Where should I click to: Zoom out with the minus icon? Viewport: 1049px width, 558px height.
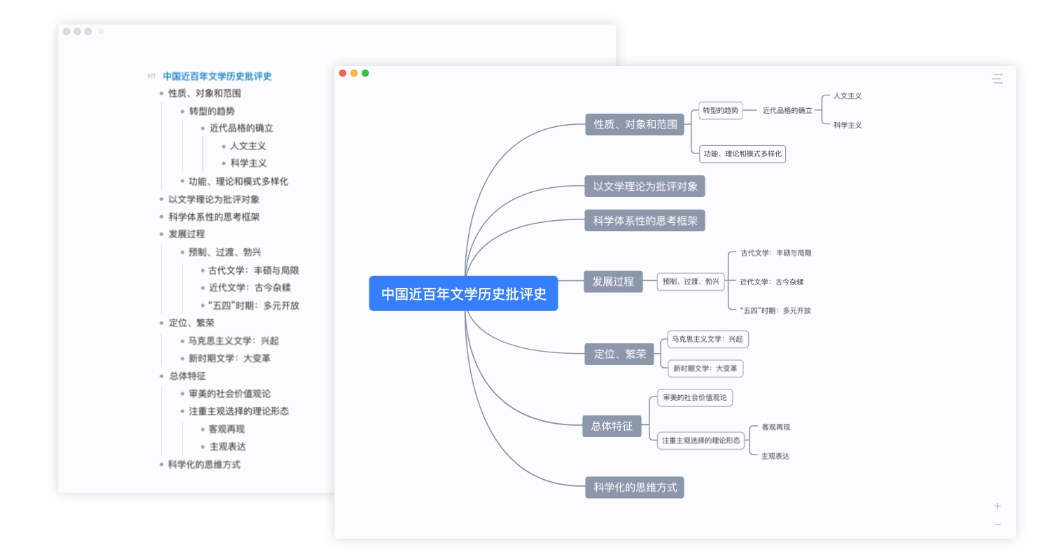(x=997, y=525)
